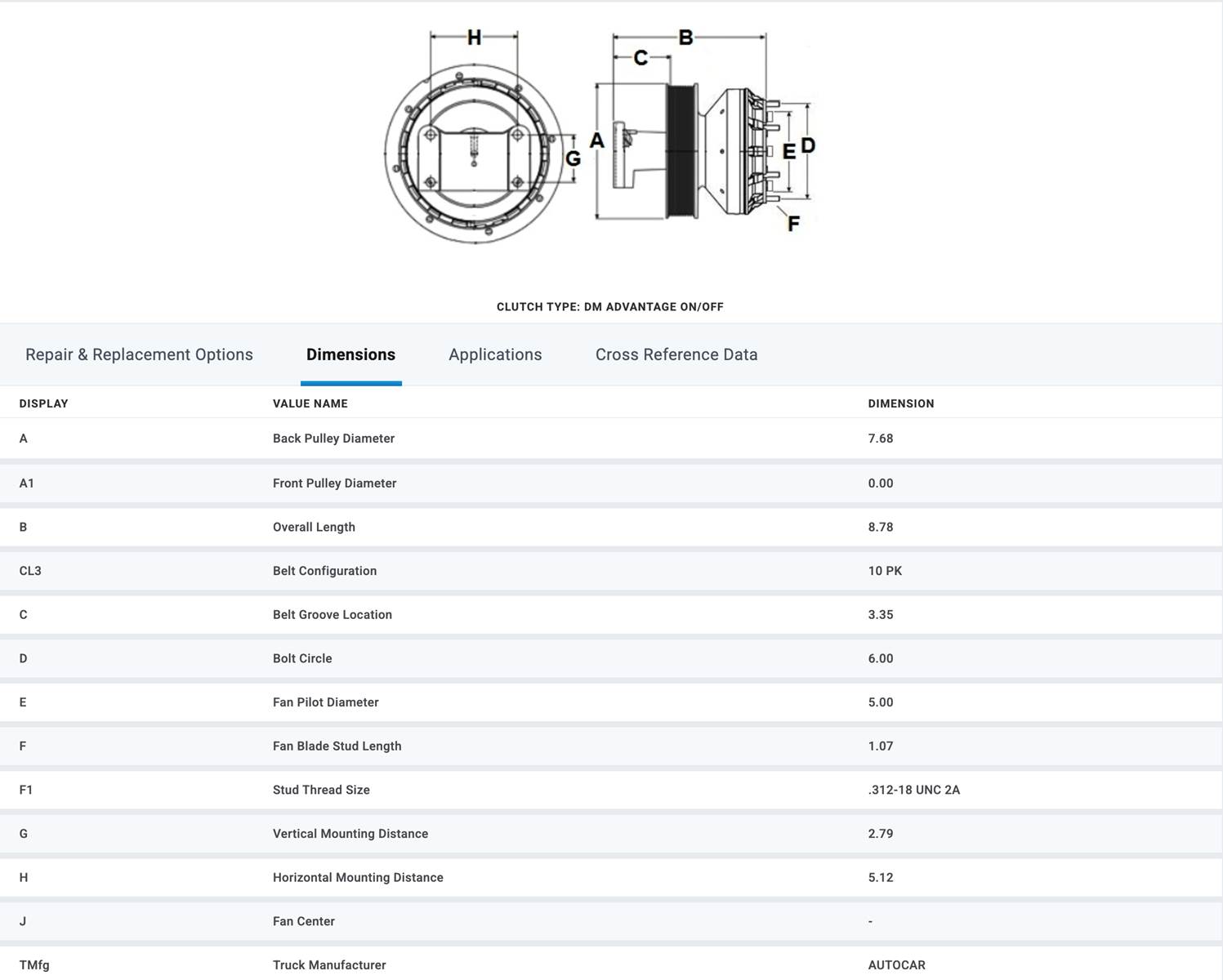This screenshot has height=980, width=1223.
Task: Click the 5.12 dimension value
Action: tap(881, 878)
